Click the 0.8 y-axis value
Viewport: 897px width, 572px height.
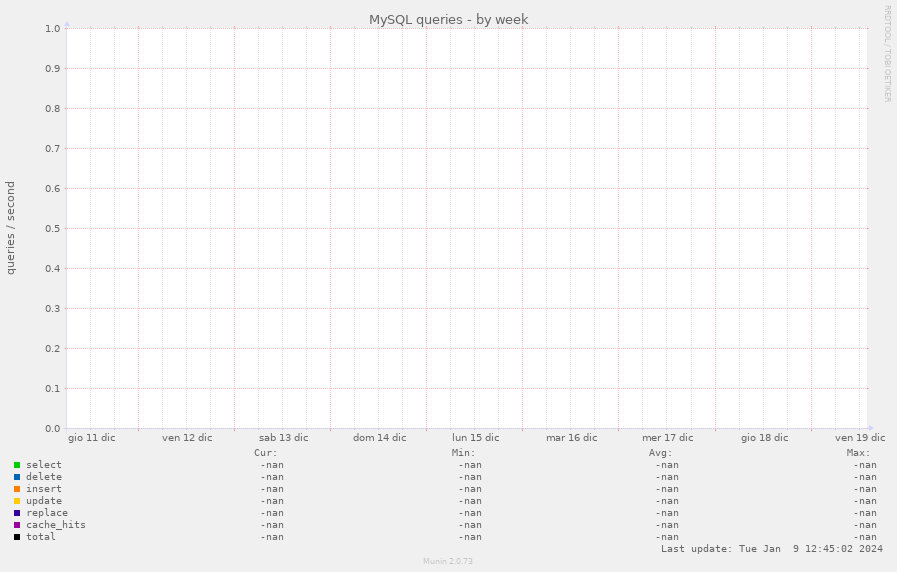coord(53,109)
